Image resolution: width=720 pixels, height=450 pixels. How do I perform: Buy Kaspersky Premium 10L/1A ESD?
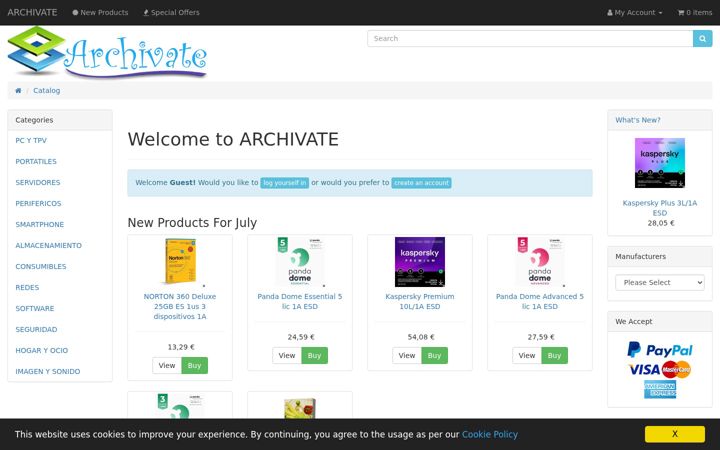(x=434, y=355)
